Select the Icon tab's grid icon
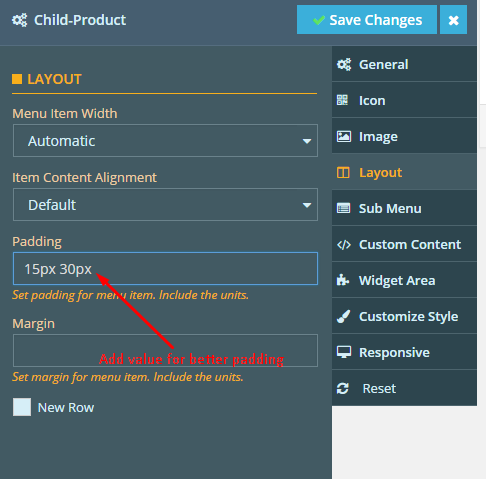Screen dimensions: 486x479 tap(342, 100)
